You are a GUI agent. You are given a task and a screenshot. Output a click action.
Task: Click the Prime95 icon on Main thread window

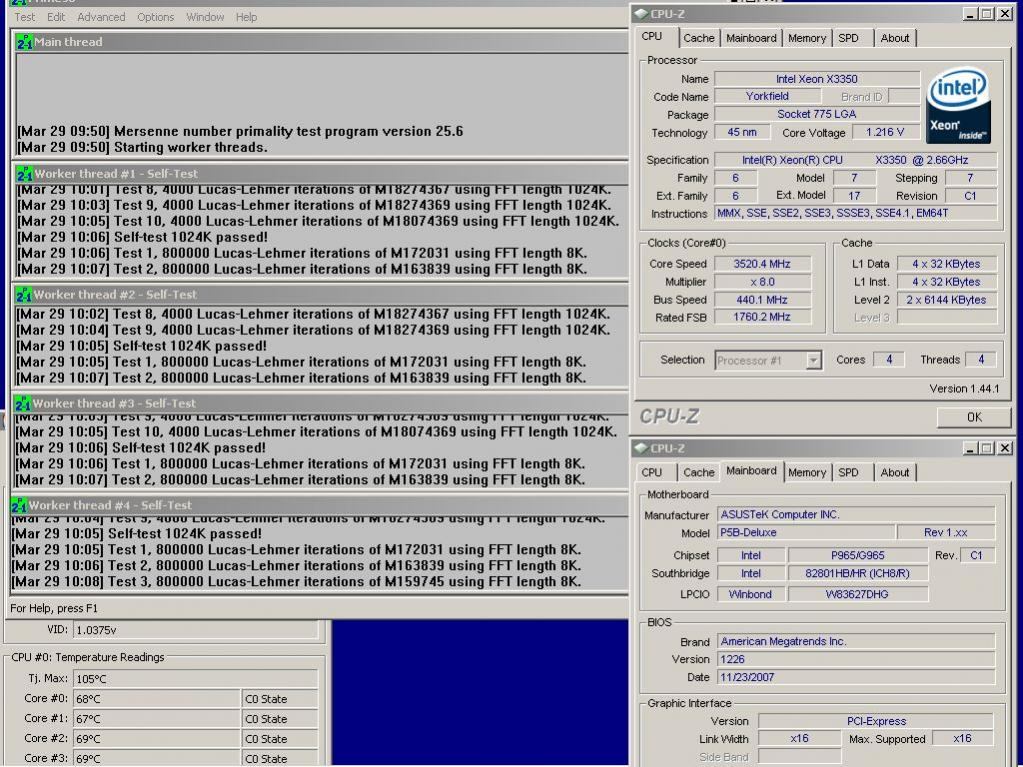[x=25, y=42]
